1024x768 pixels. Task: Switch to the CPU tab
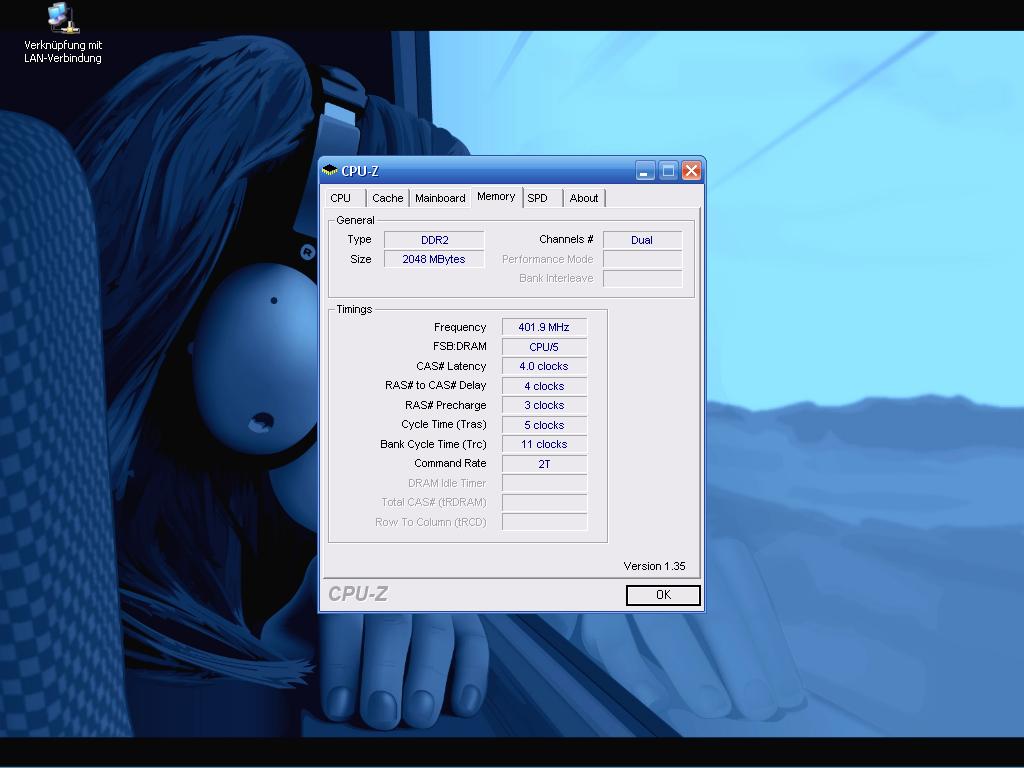340,198
